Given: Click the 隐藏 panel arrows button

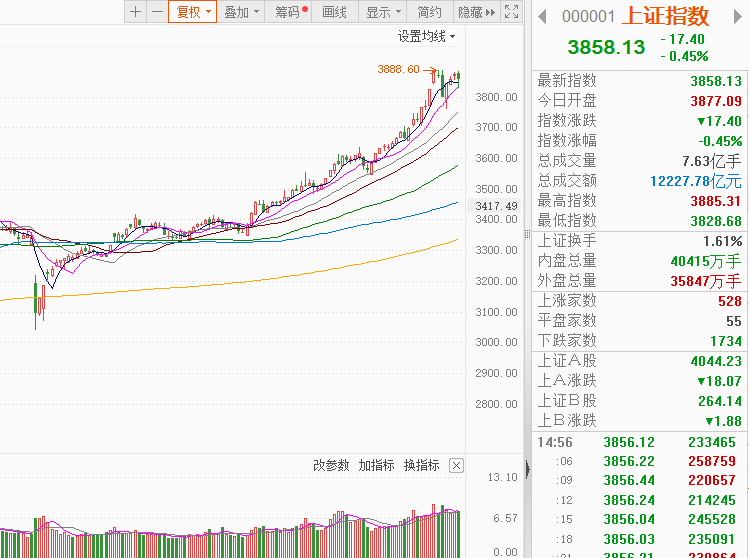Looking at the screenshot, I should point(476,11).
